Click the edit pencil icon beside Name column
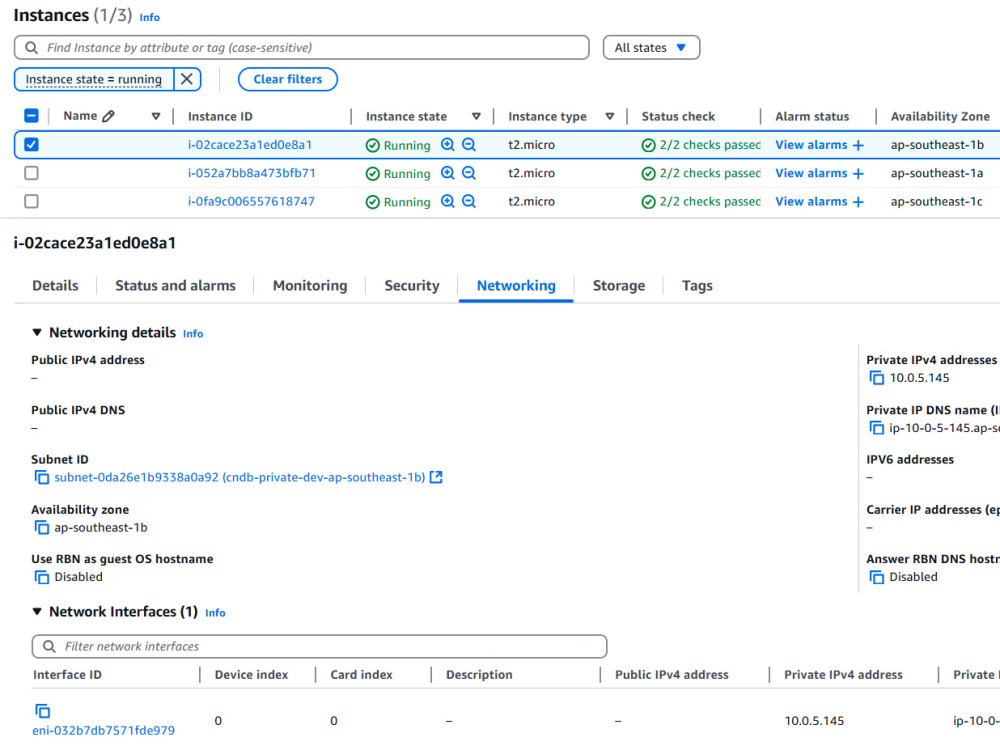Viewport: 1000px width, 750px height. 108,116
